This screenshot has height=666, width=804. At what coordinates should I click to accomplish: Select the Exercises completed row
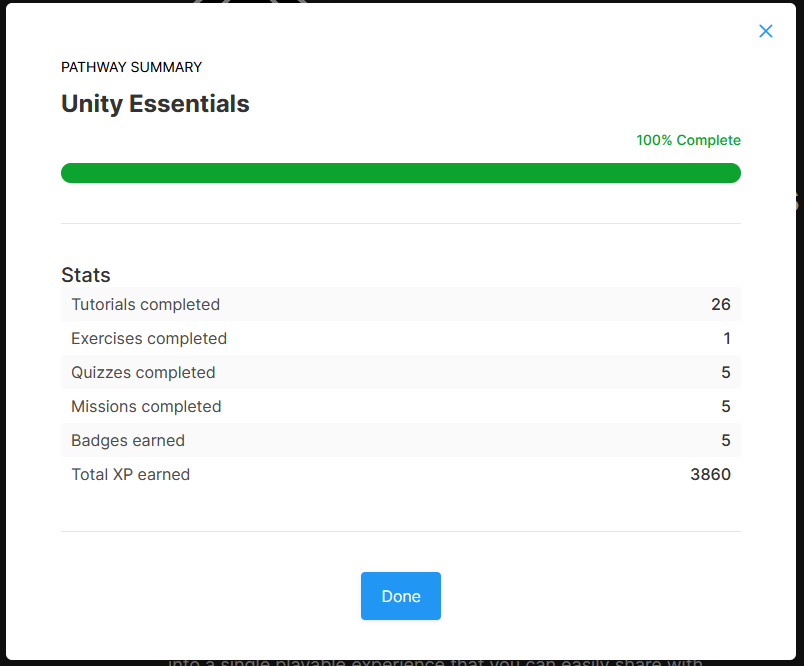148,338
